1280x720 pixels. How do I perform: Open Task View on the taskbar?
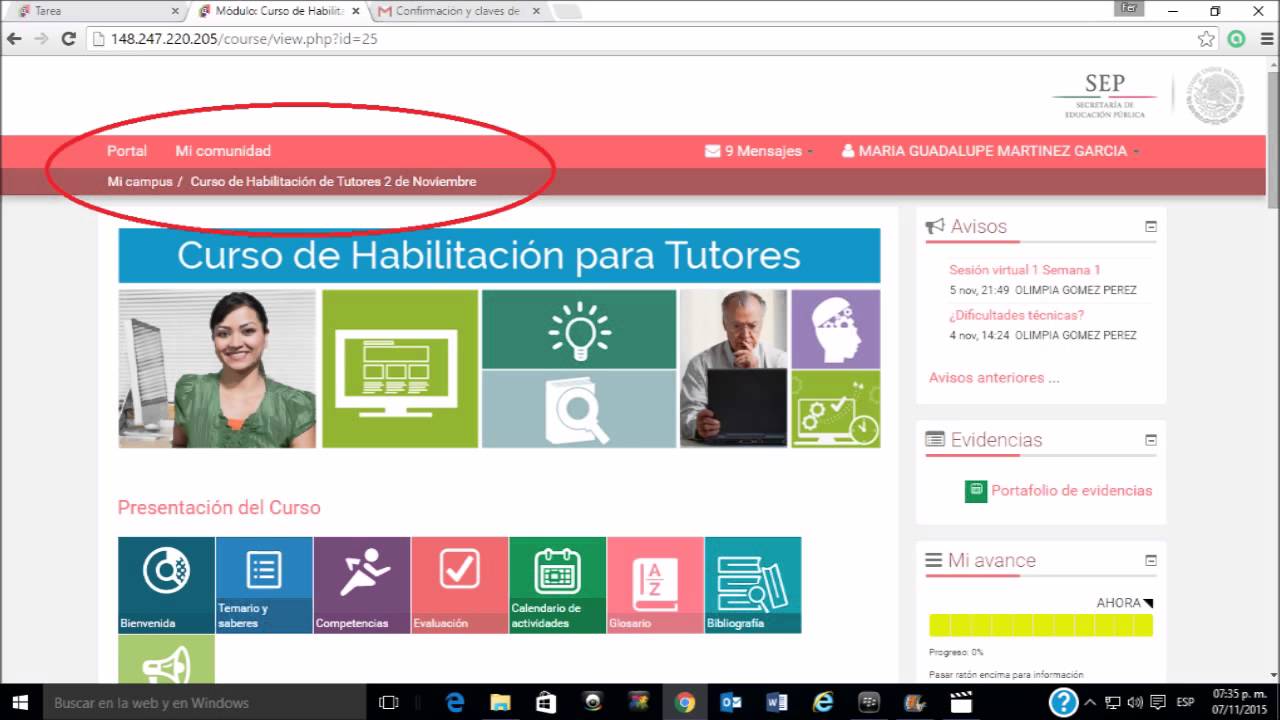click(389, 702)
